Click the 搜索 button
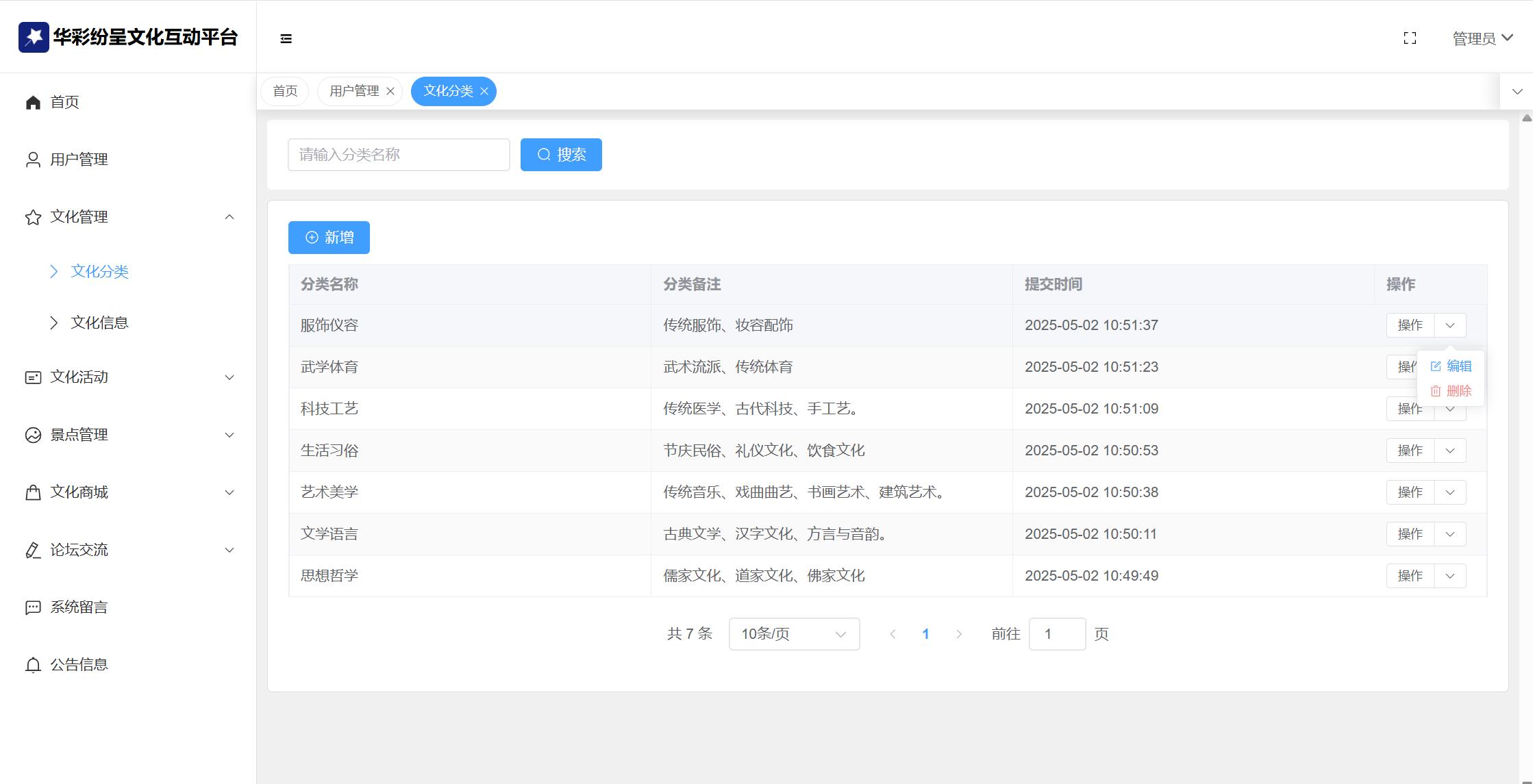The image size is (1533, 784). [x=561, y=155]
